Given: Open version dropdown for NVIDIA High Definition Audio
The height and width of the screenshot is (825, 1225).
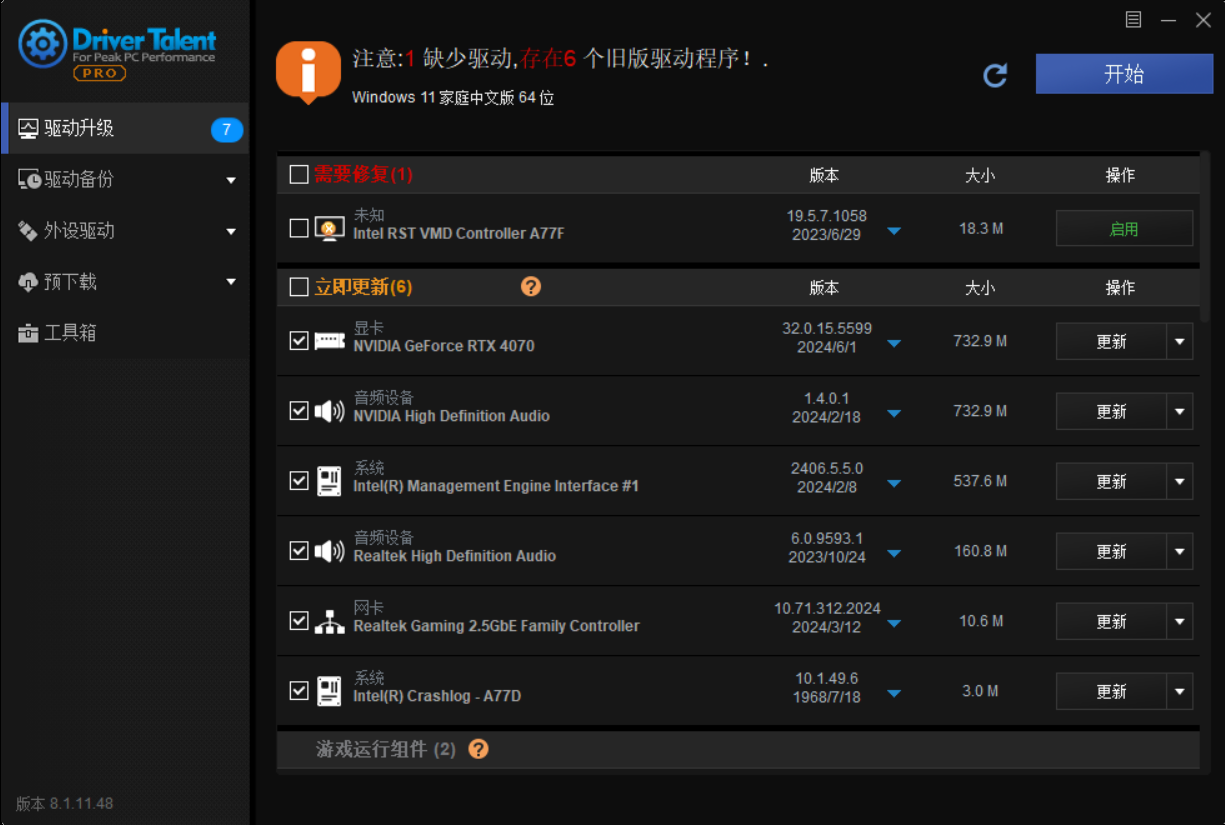Looking at the screenshot, I should tap(894, 413).
